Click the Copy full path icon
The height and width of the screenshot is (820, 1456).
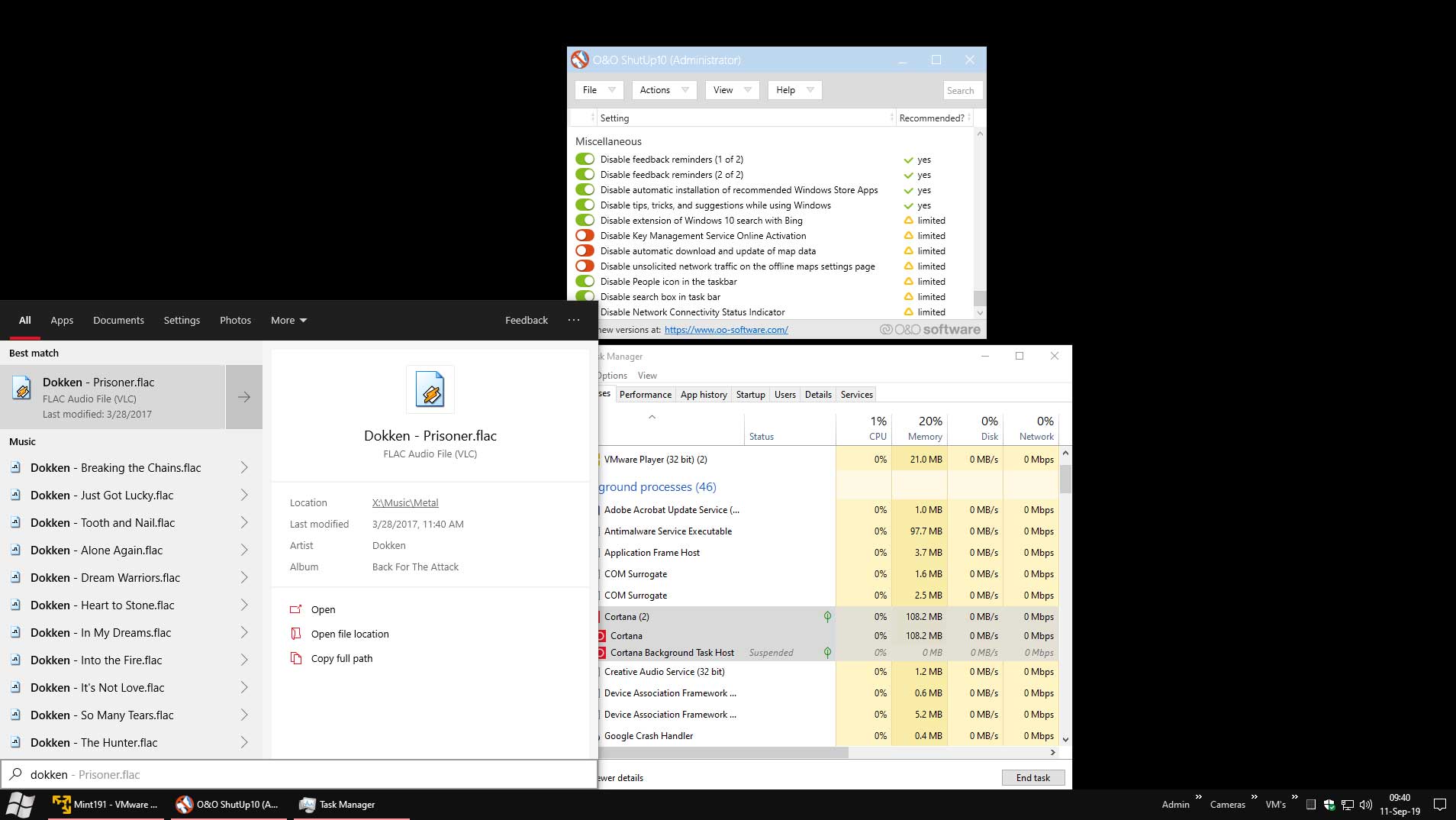(296, 658)
